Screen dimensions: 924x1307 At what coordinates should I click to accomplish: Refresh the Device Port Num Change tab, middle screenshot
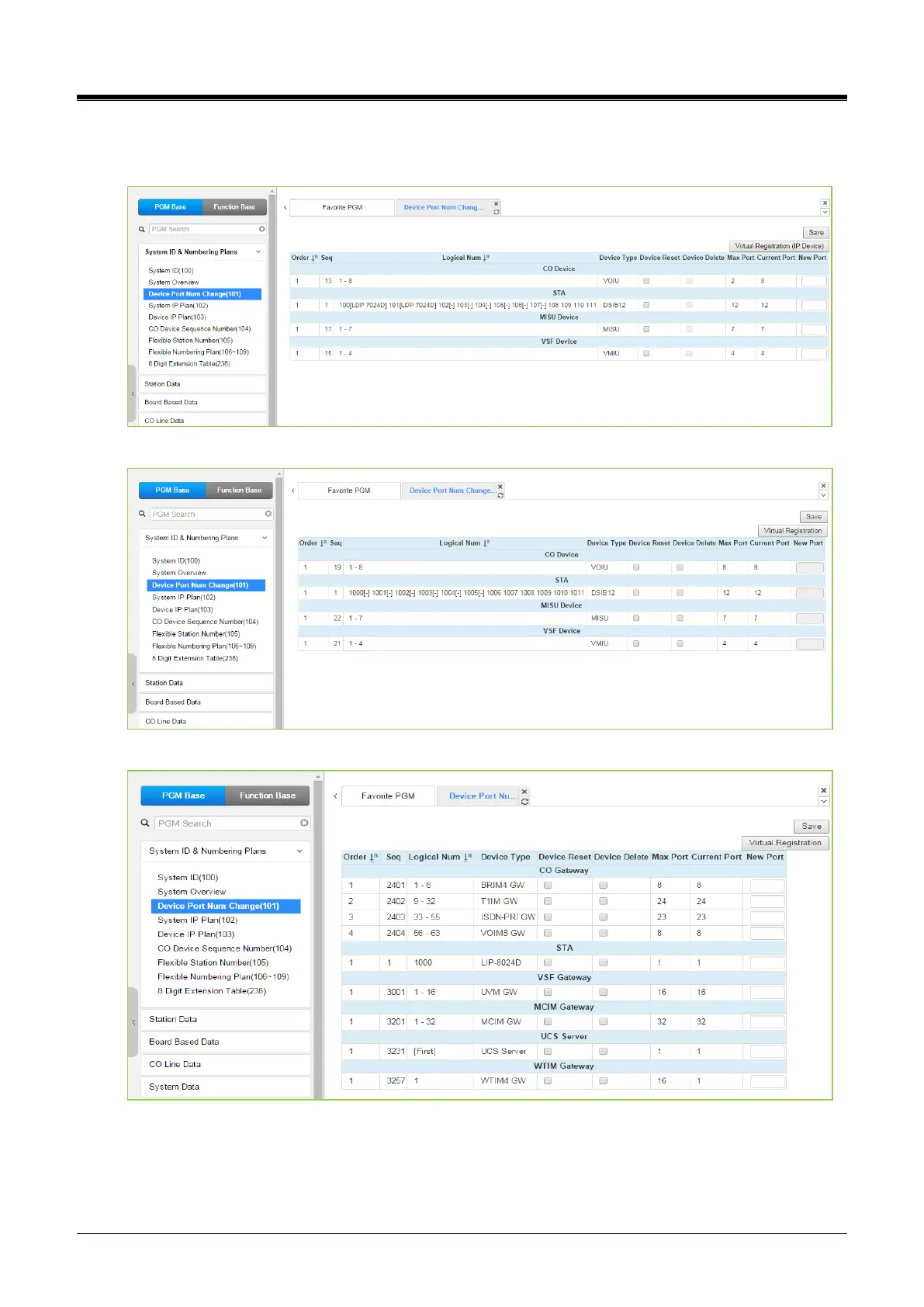click(500, 495)
